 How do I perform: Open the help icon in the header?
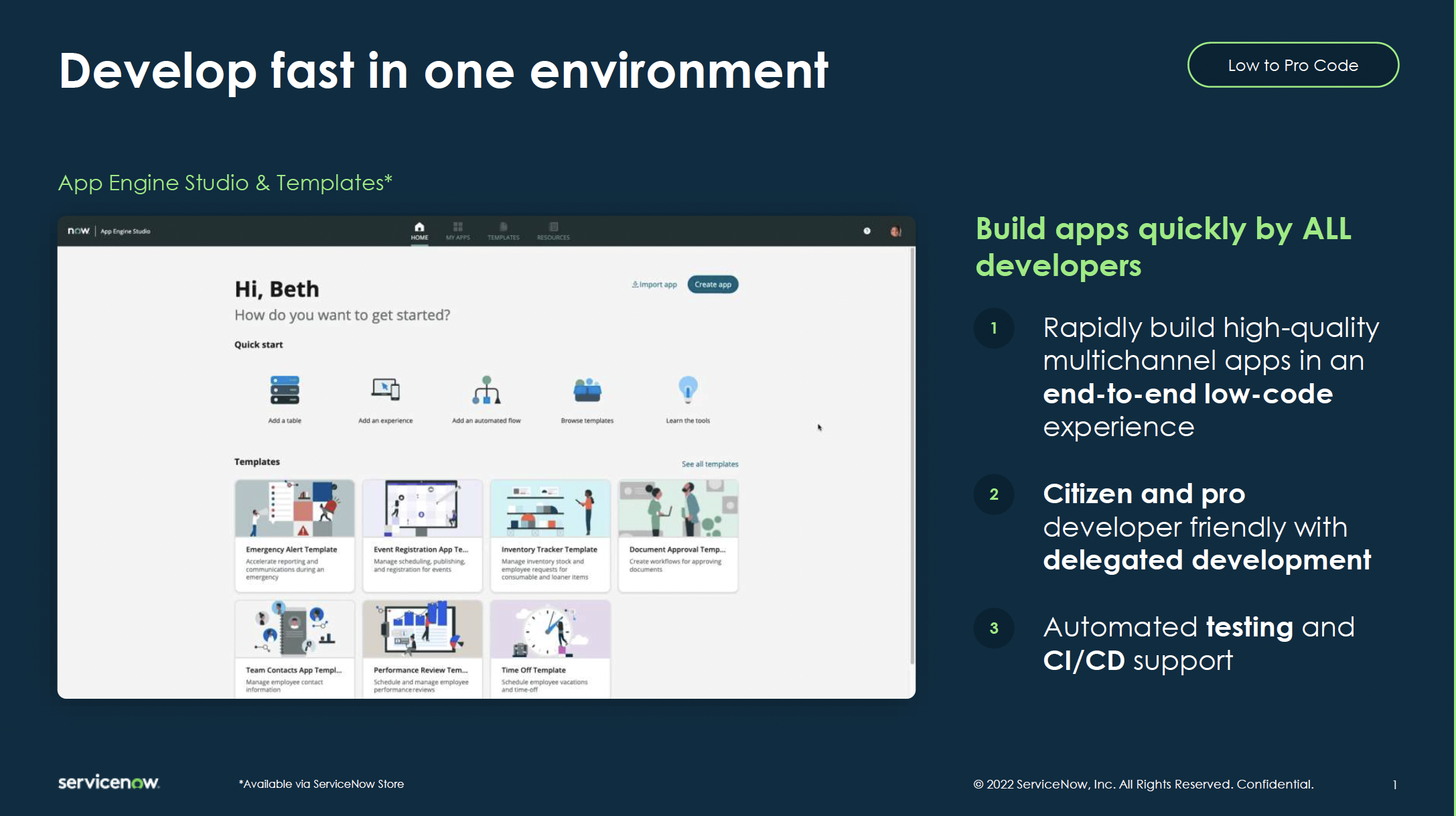[x=867, y=231]
